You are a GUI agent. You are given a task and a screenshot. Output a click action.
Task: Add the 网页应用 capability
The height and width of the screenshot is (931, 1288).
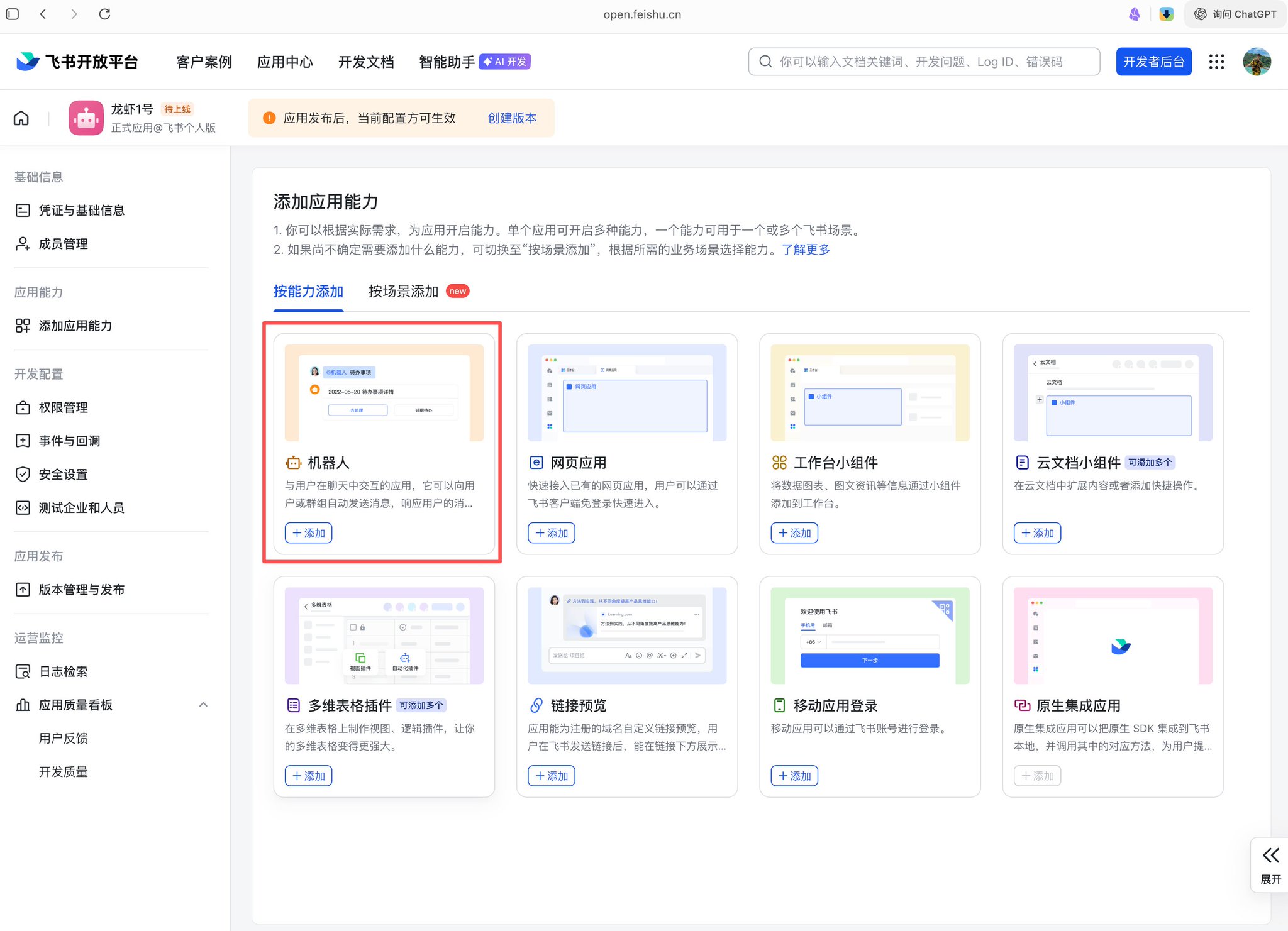(x=551, y=533)
